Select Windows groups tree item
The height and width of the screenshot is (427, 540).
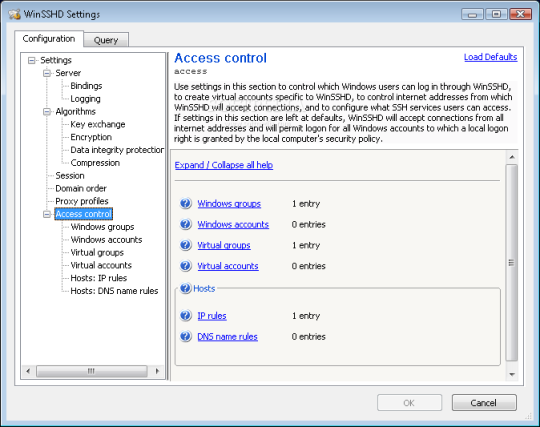[x=102, y=227]
